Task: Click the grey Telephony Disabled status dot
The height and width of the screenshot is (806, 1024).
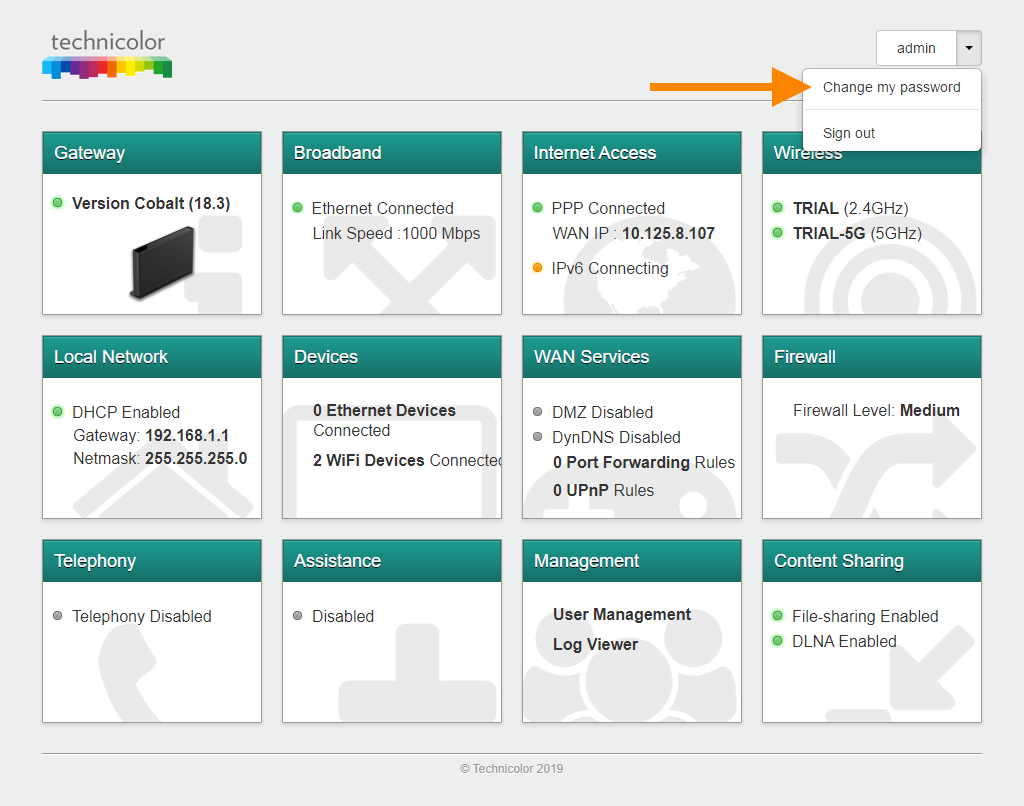Action: 58,616
